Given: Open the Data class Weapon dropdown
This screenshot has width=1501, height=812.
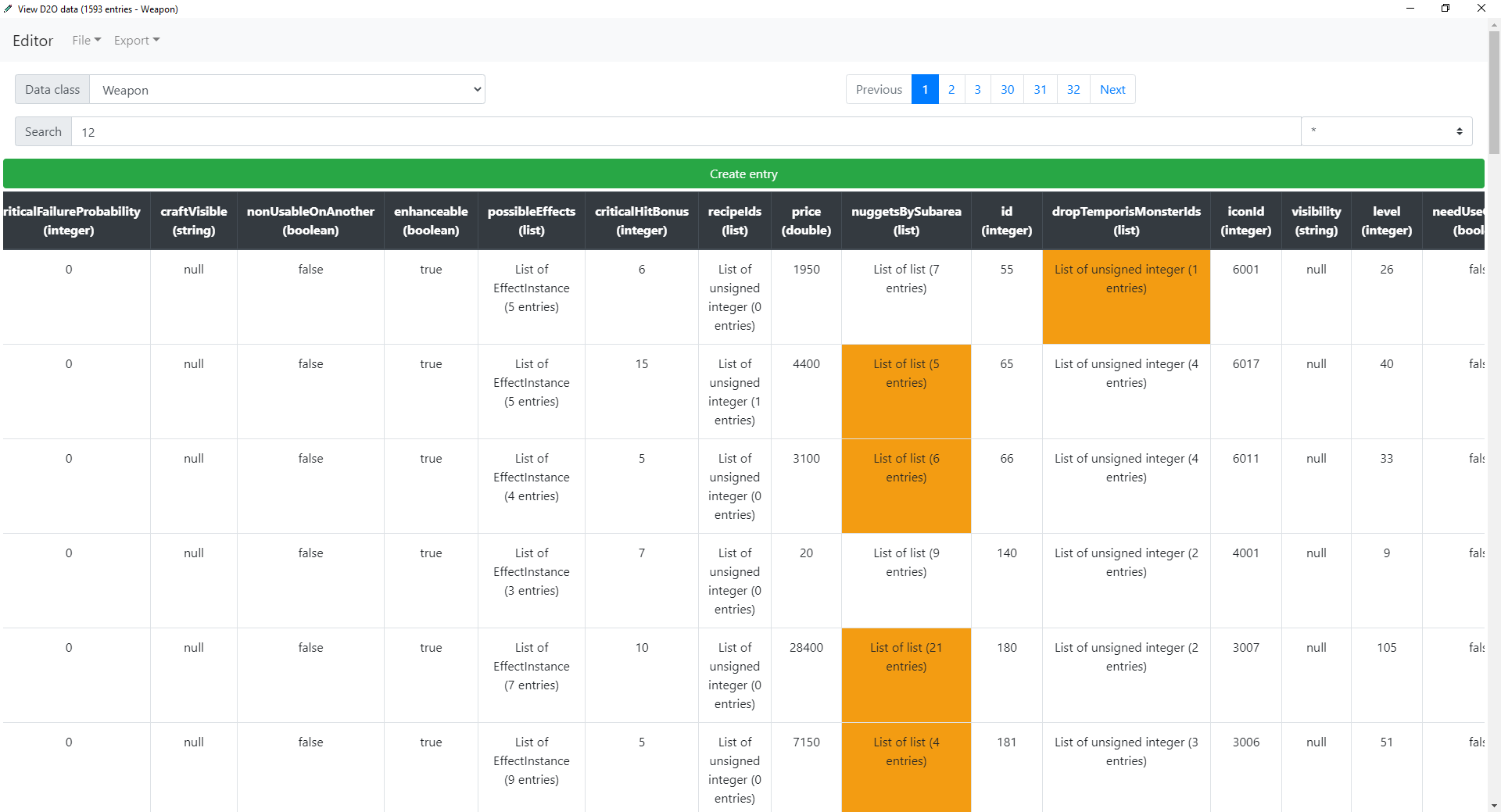Looking at the screenshot, I should tap(287, 90).
